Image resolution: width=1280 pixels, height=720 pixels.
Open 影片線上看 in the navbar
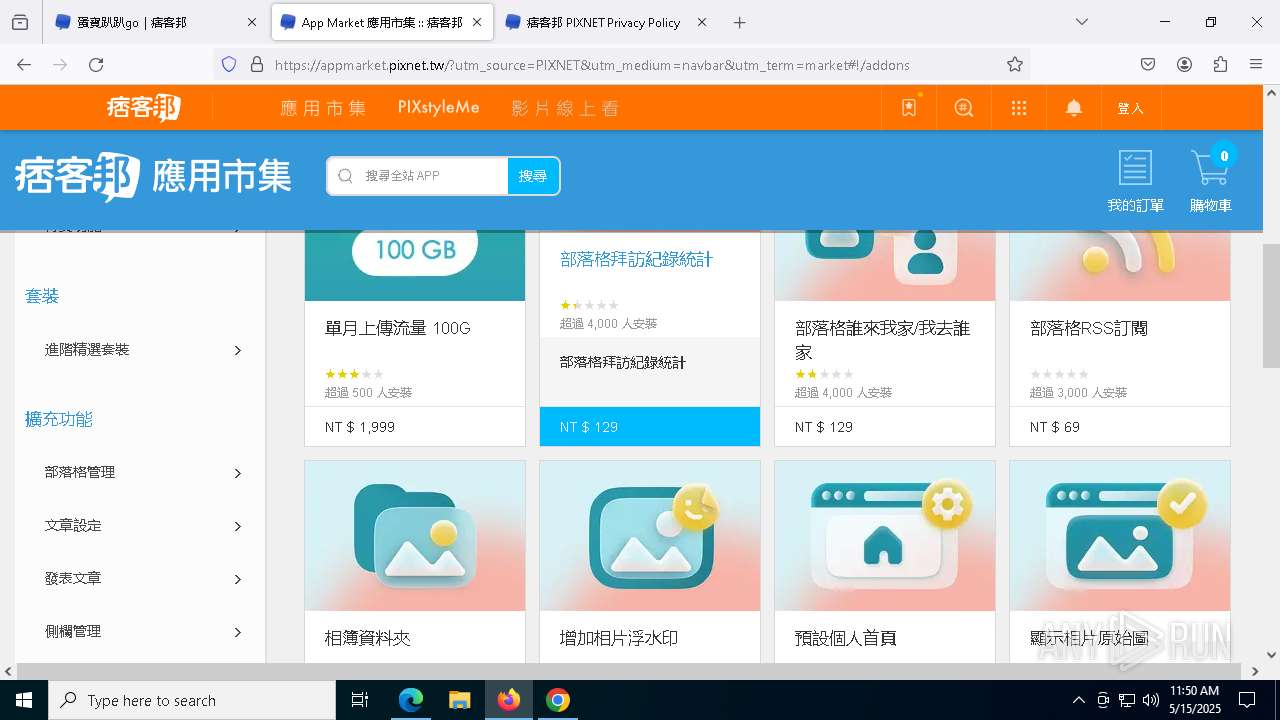pyautogui.click(x=565, y=108)
